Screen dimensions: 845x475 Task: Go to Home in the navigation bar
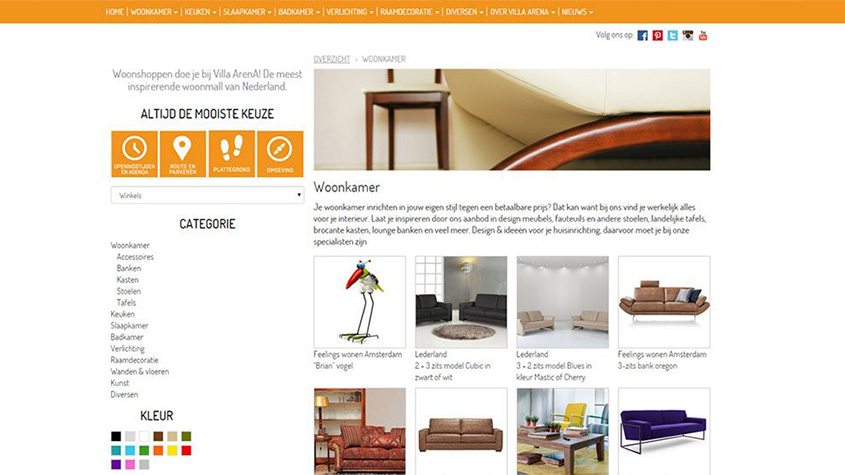click(x=114, y=12)
